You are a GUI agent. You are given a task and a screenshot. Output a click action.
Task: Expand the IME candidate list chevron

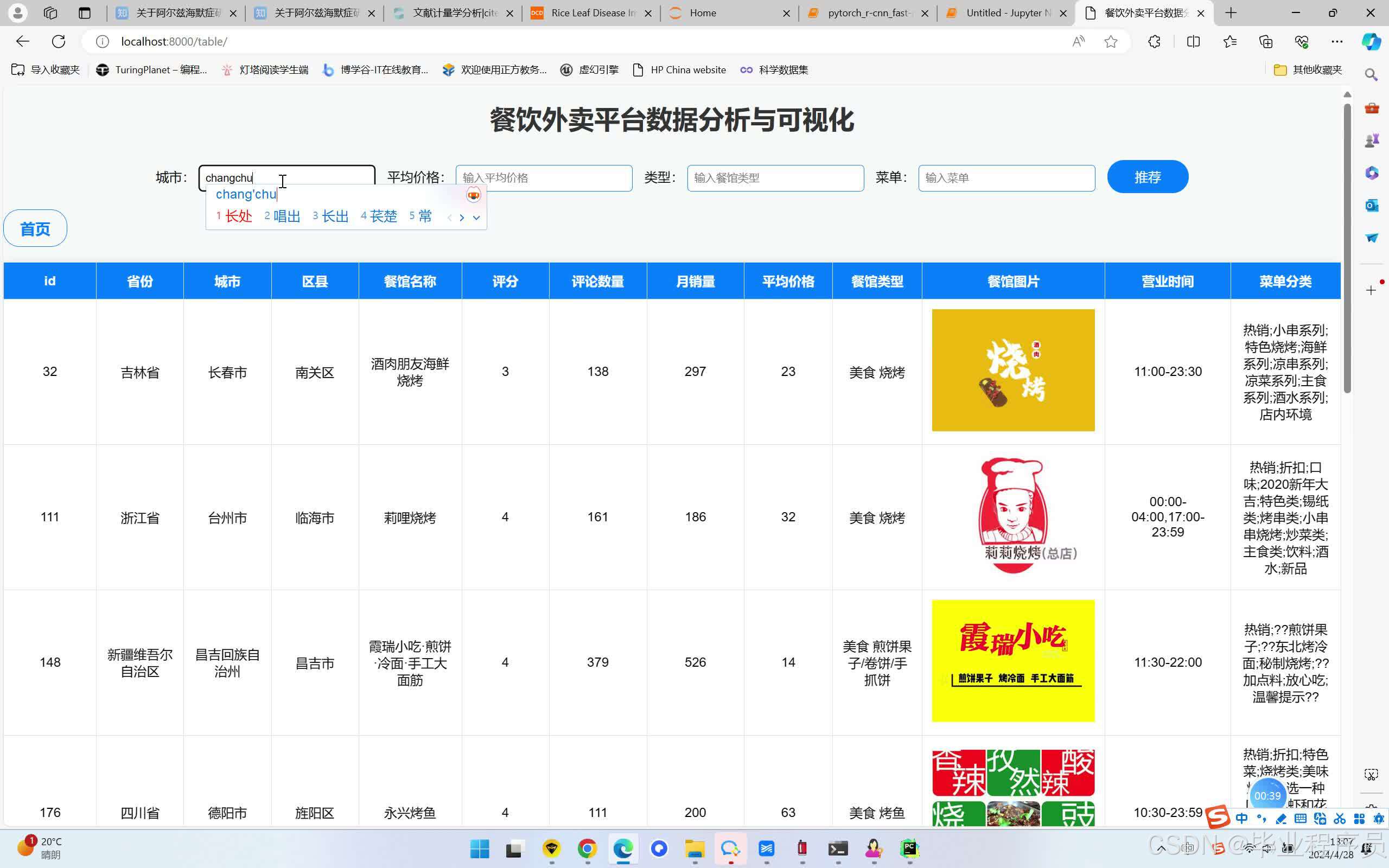pyautogui.click(x=476, y=218)
